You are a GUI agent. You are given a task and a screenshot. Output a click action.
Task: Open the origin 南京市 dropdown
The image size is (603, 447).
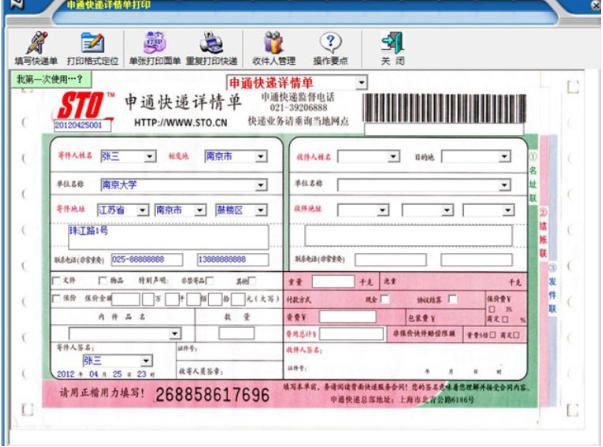pyautogui.click(x=261, y=156)
